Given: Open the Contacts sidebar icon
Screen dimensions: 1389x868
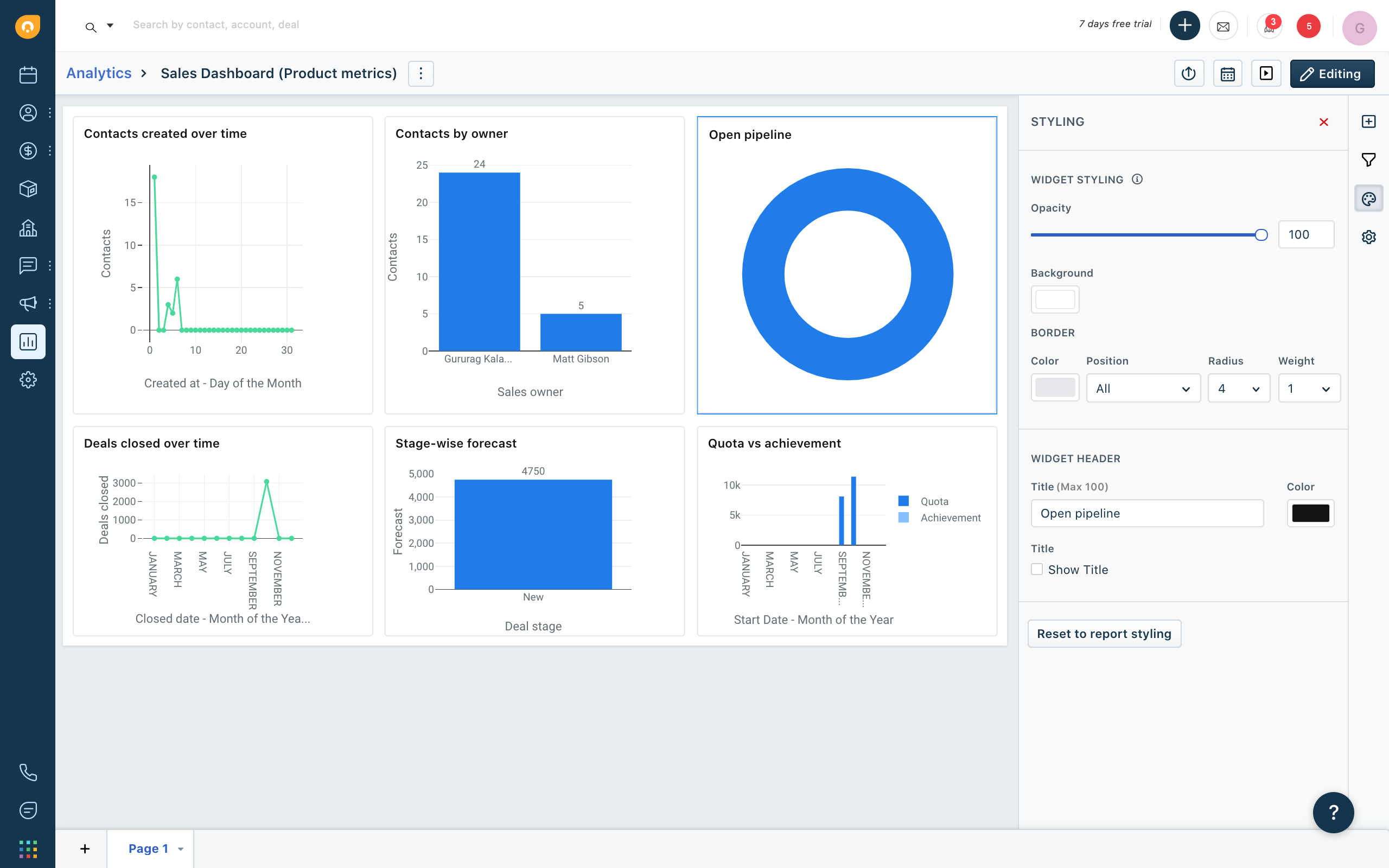Looking at the screenshot, I should [28, 113].
